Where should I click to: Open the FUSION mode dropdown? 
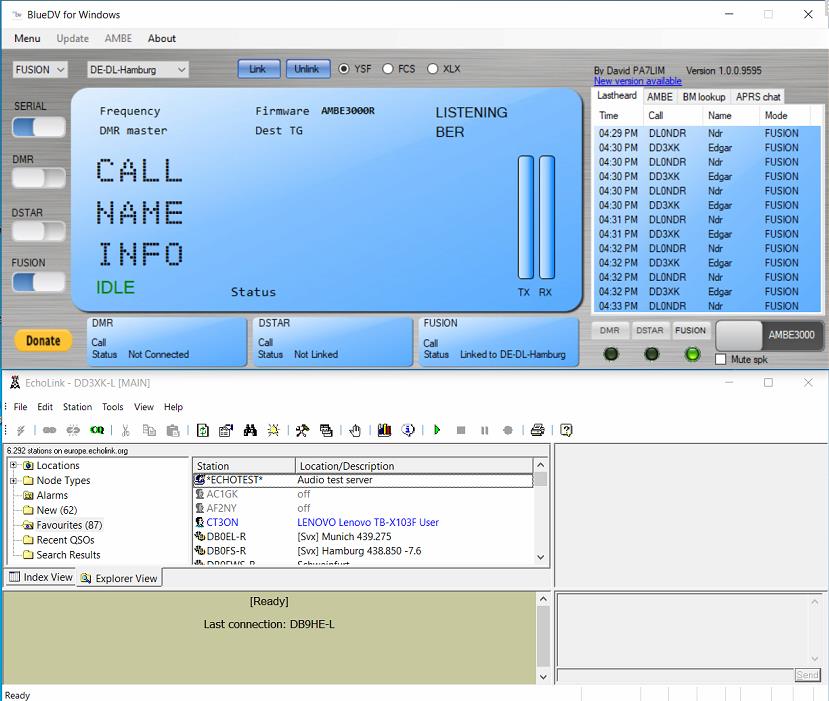[40, 70]
